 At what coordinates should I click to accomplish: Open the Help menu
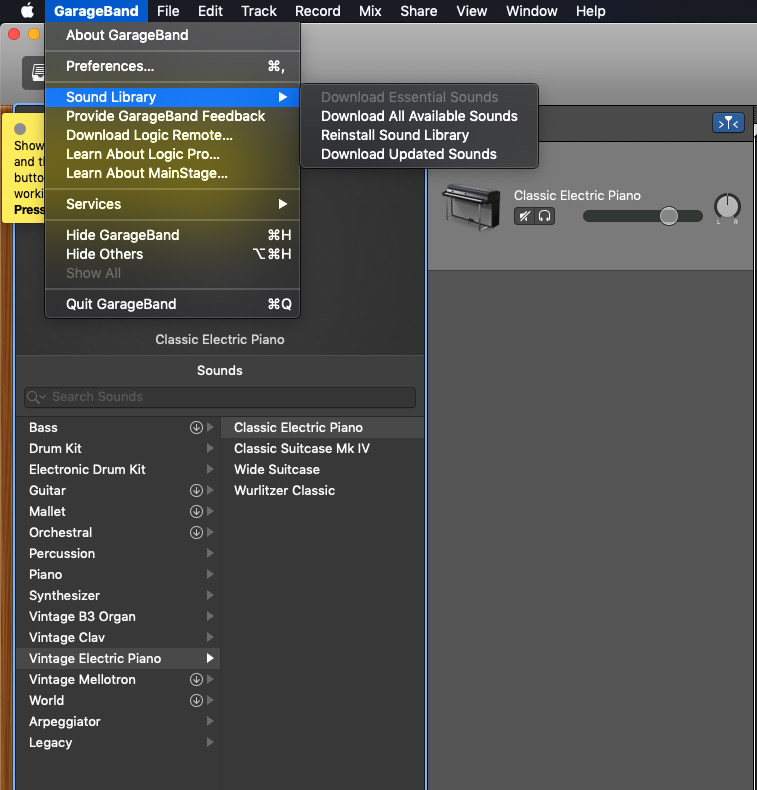point(590,11)
